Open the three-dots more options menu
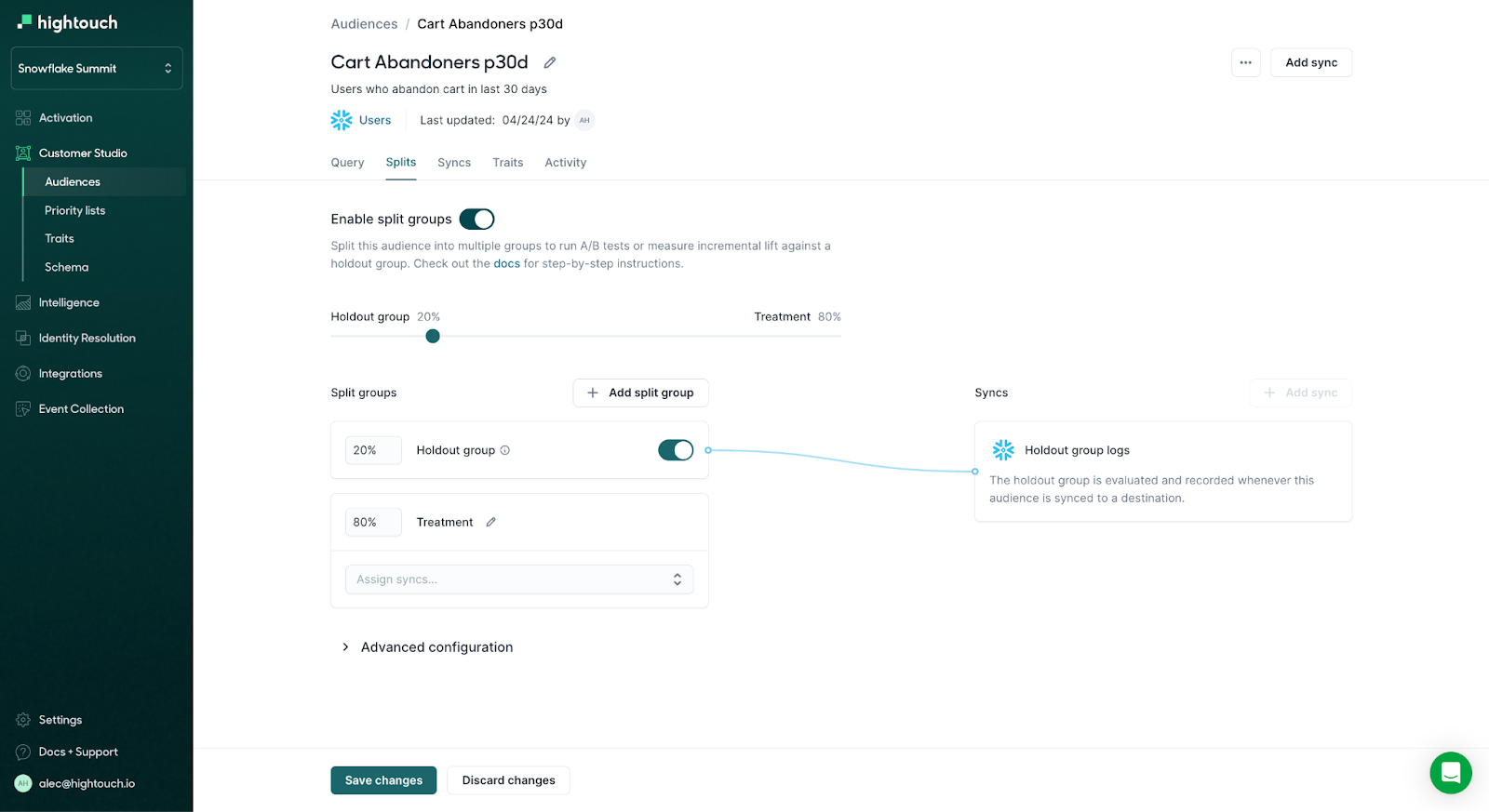Image resolution: width=1489 pixels, height=812 pixels. pyautogui.click(x=1245, y=62)
